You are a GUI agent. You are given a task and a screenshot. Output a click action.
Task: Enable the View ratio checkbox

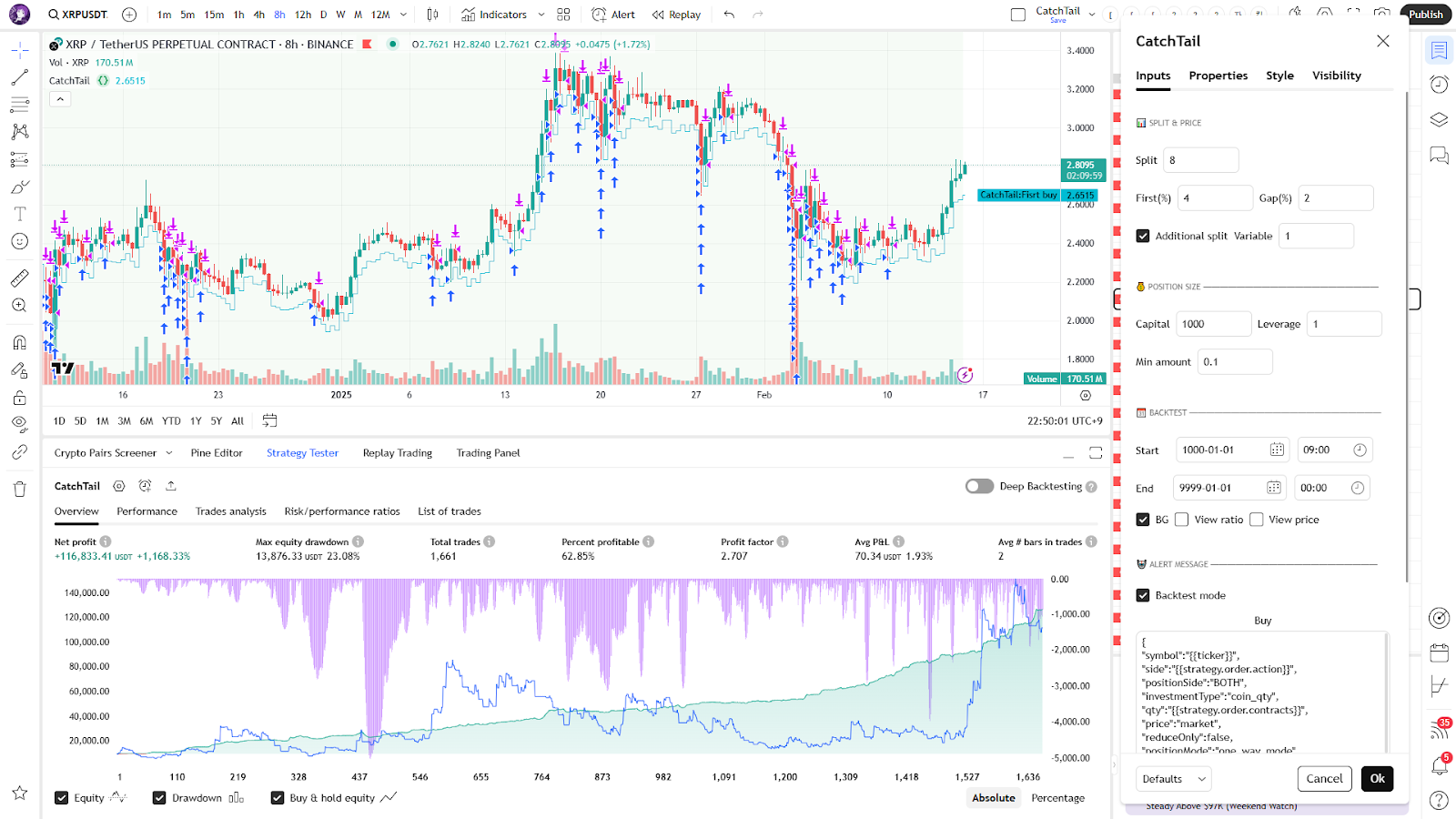[1181, 520]
